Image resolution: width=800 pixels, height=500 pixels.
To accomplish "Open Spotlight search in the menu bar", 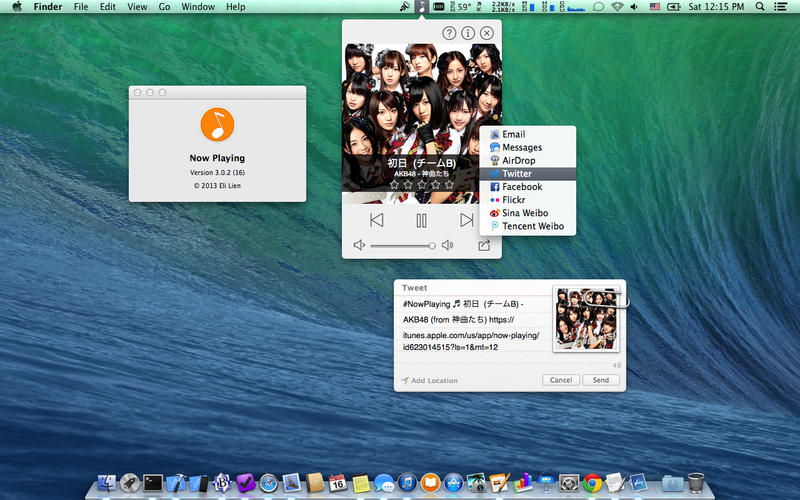I will [x=760, y=7].
